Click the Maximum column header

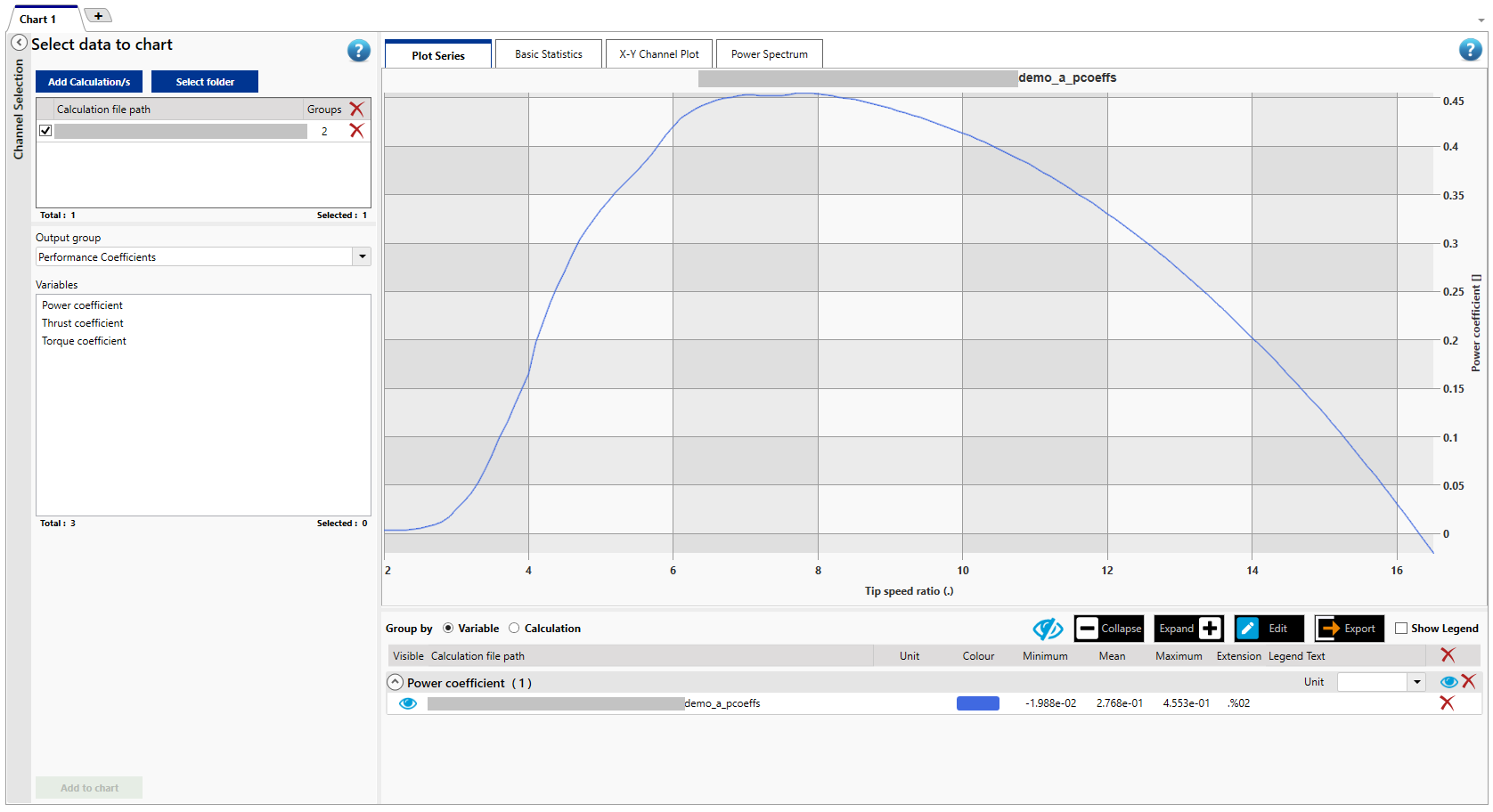(1179, 656)
